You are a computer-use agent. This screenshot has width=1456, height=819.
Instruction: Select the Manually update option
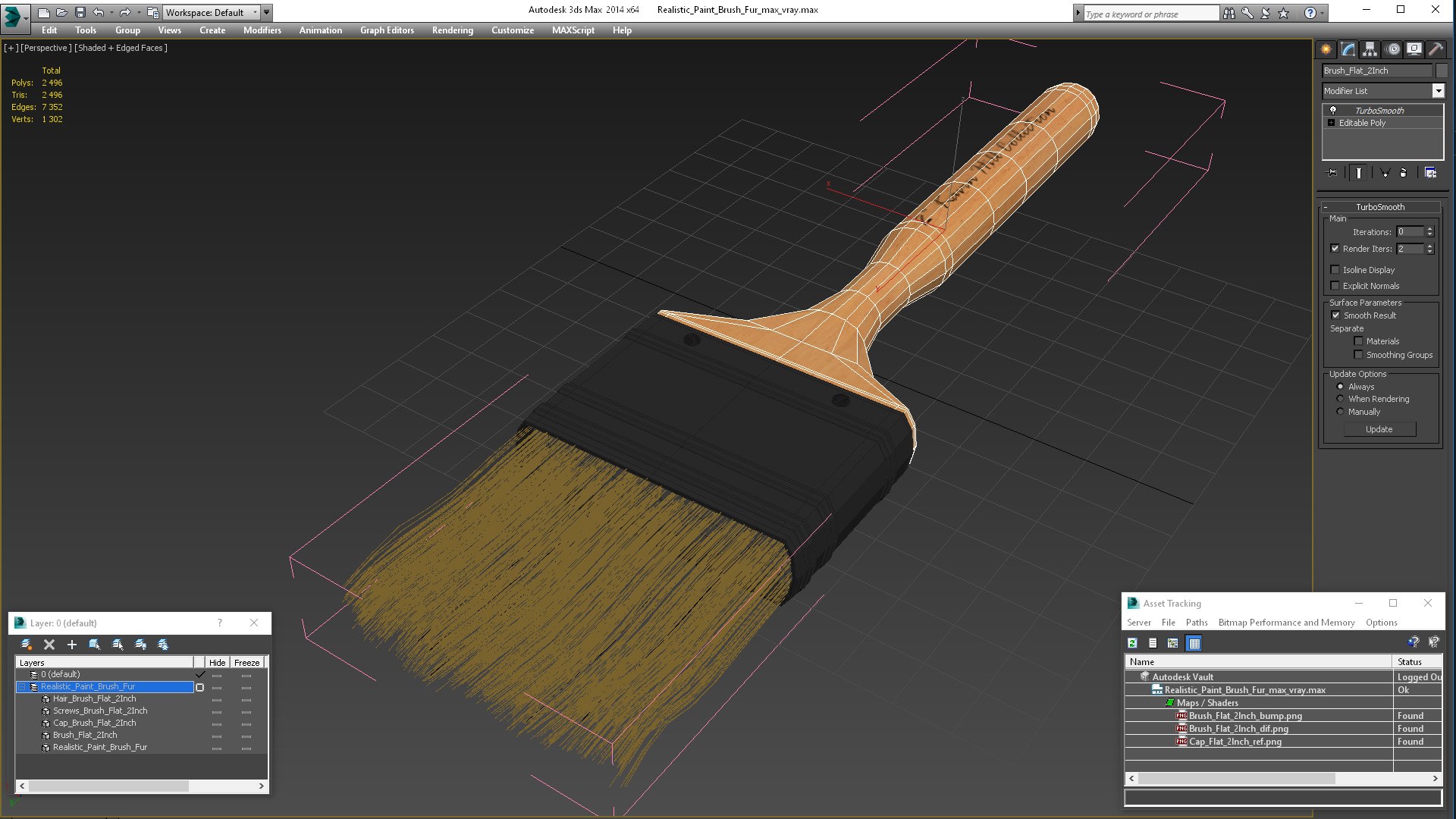[1340, 412]
